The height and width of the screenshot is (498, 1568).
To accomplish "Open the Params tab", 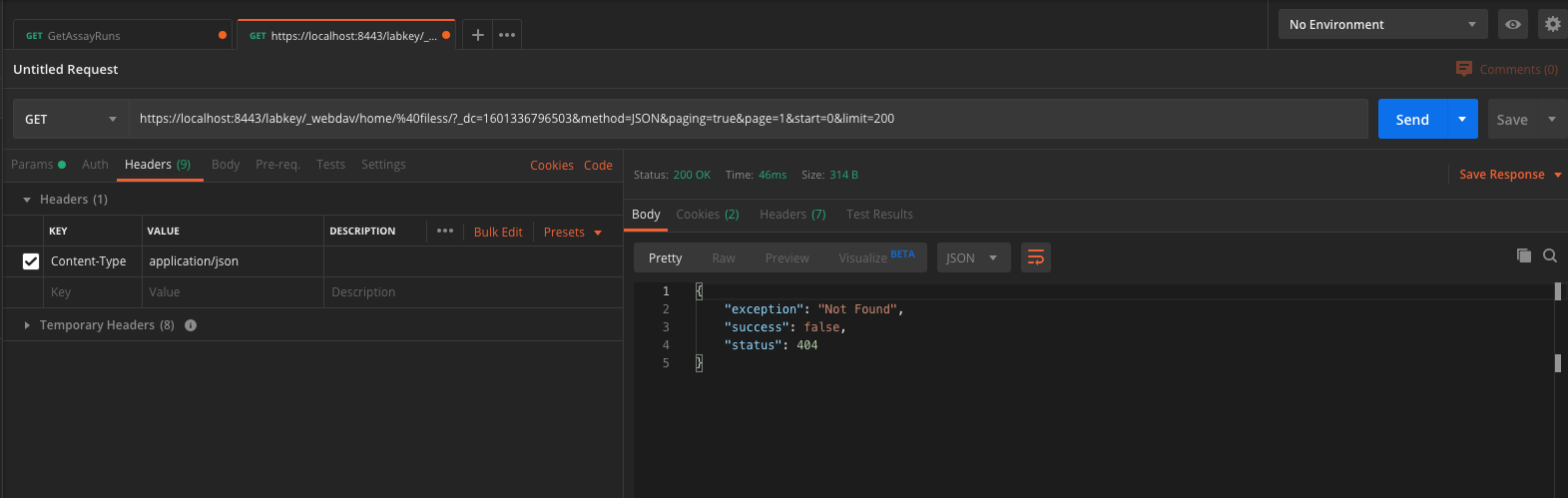I will pos(38,165).
